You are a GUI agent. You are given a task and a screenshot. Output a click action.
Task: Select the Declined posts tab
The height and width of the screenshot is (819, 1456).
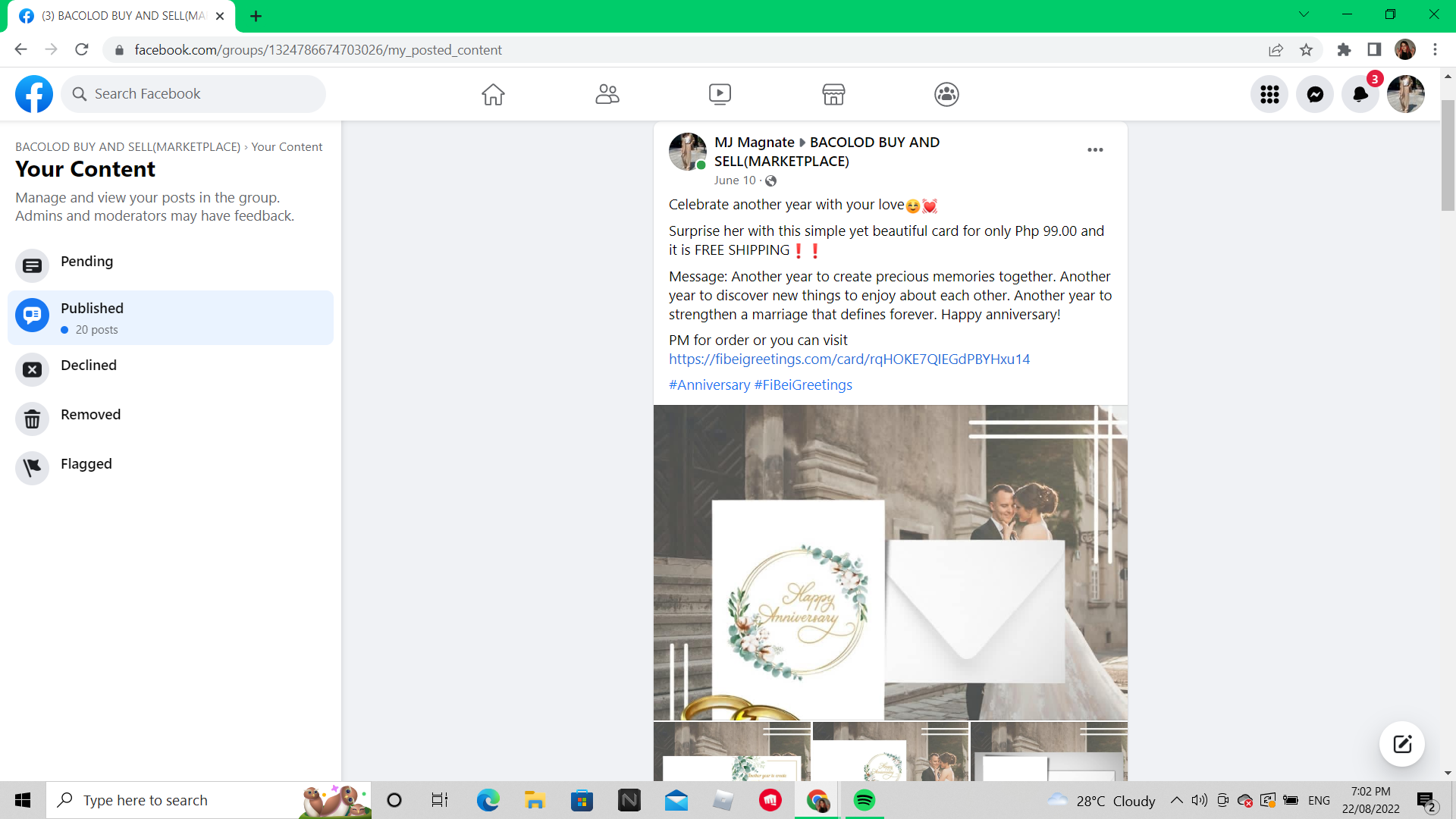pyautogui.click(x=89, y=366)
